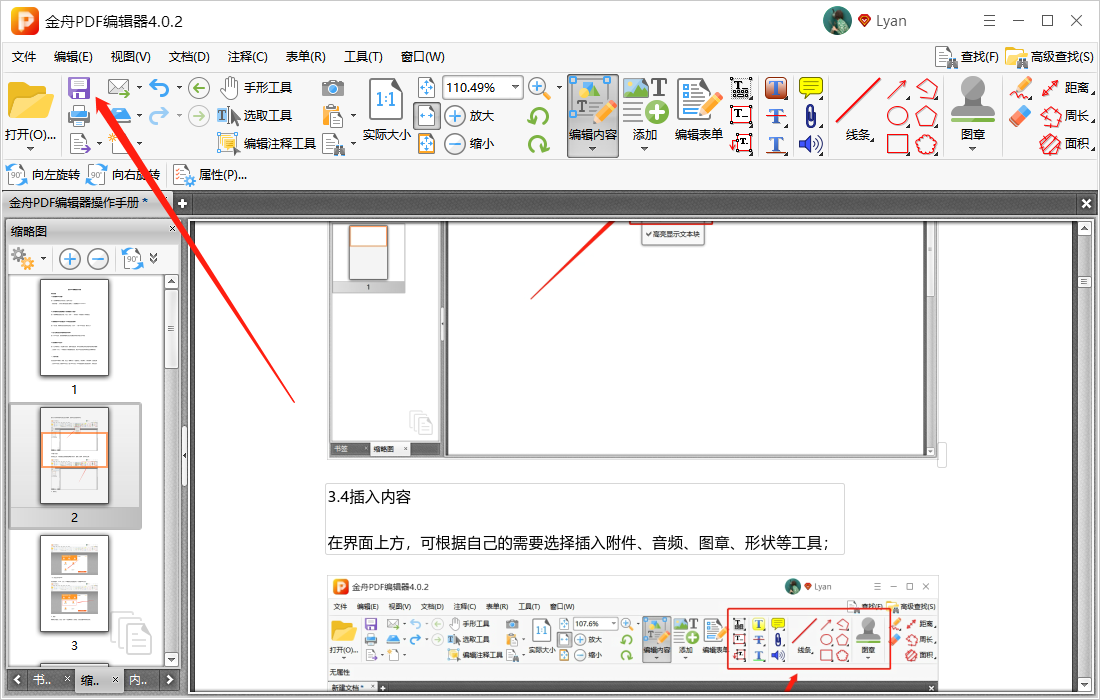Expand the 打开(O) dropdown arrow

click(30, 149)
